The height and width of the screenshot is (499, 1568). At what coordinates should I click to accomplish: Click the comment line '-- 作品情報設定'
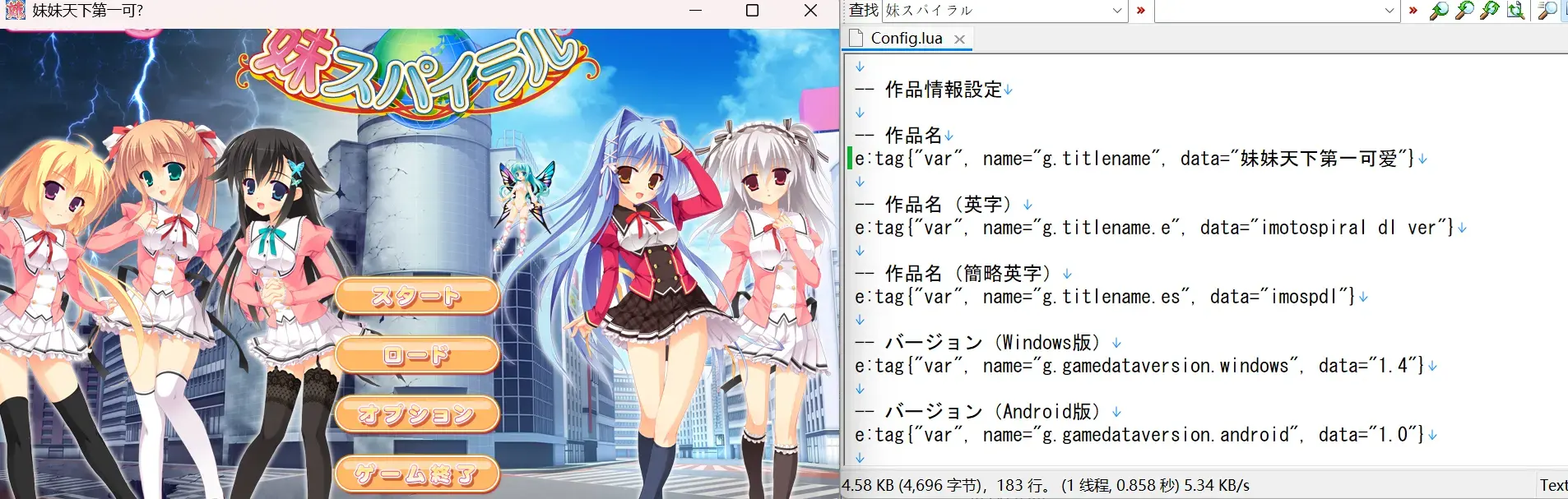pyautogui.click(x=929, y=90)
